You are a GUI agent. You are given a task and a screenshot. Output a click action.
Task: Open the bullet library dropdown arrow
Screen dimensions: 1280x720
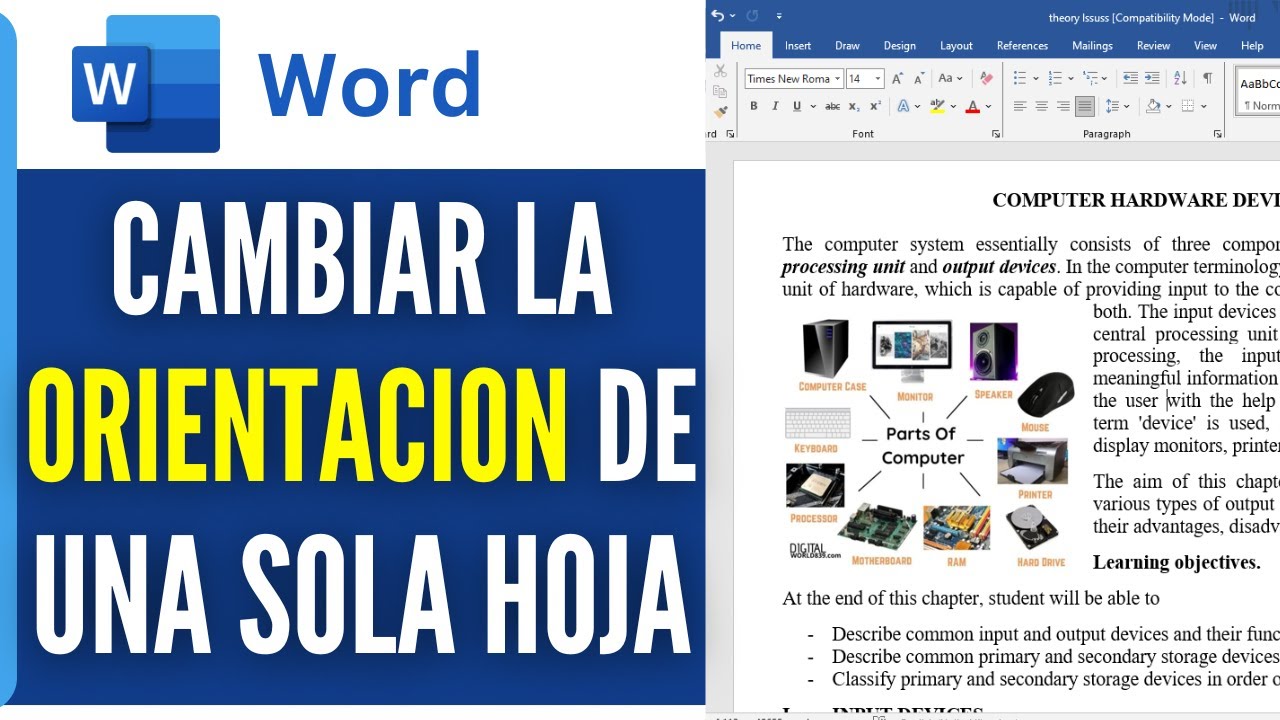[1035, 78]
